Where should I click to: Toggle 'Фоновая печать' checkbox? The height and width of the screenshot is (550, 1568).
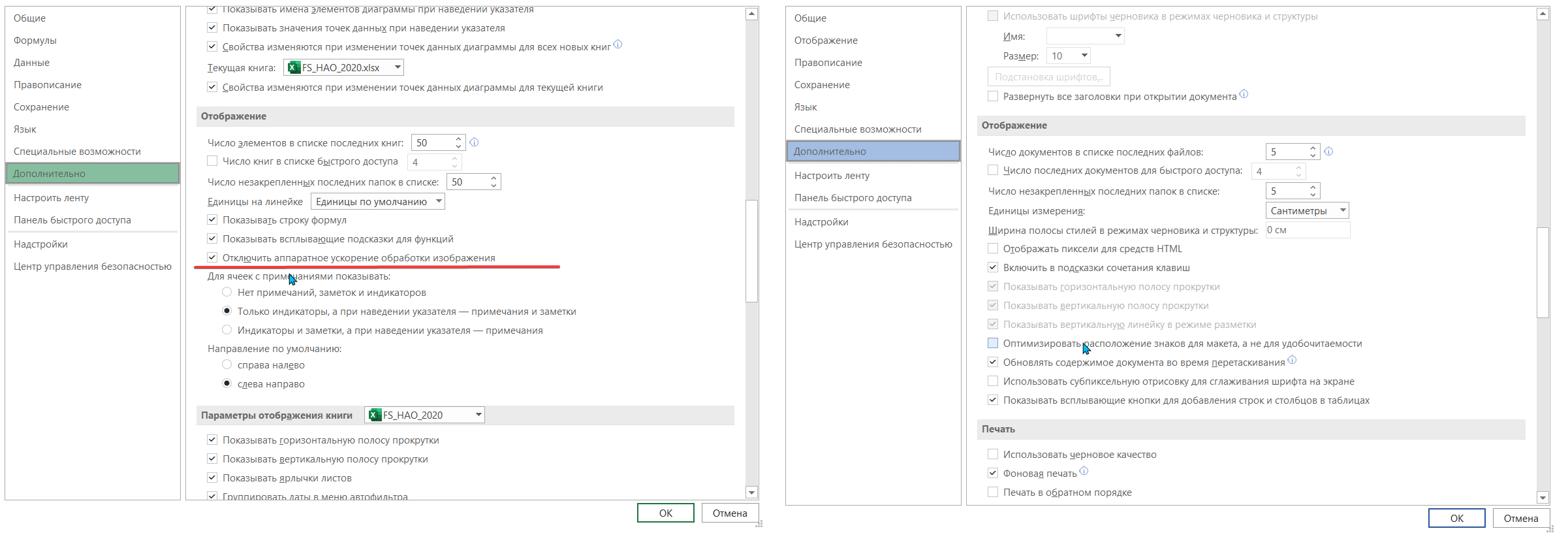[993, 473]
